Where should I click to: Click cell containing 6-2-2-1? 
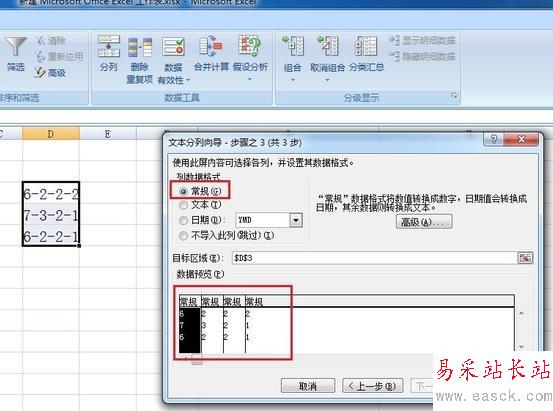[x=51, y=236]
